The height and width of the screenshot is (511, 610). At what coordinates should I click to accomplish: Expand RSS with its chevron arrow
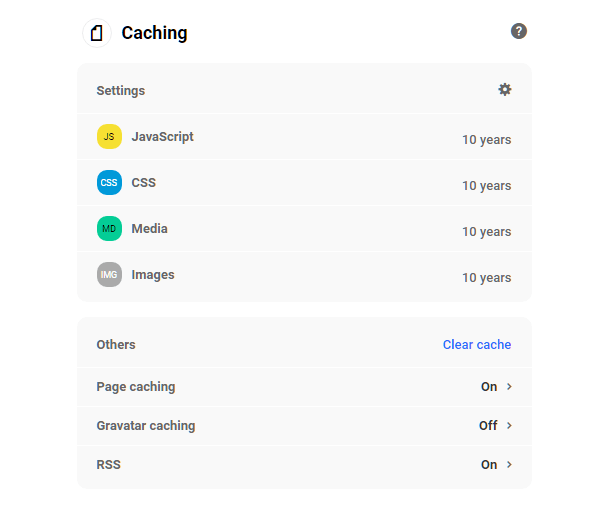509,465
